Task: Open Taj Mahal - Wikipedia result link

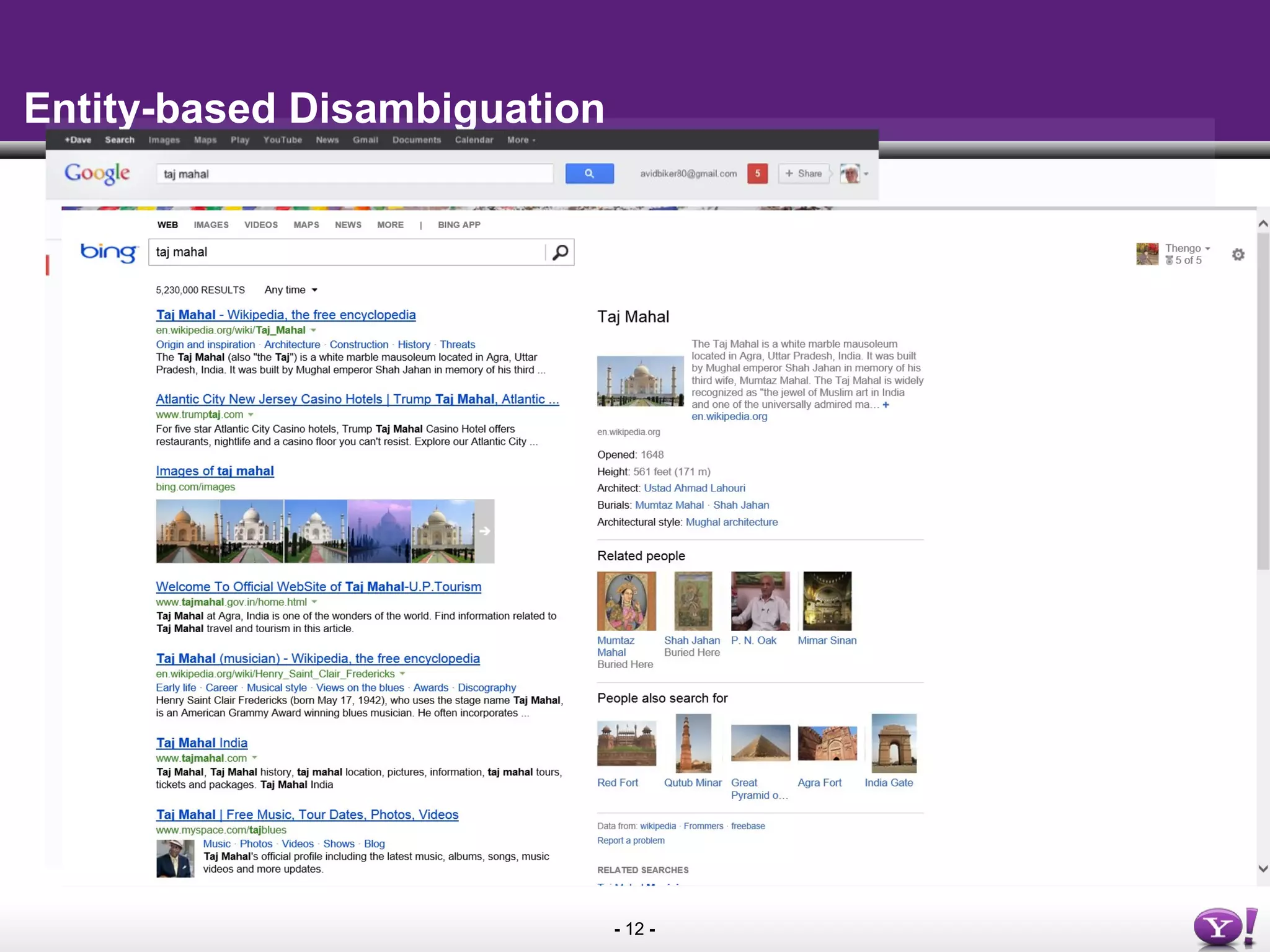Action: (286, 315)
